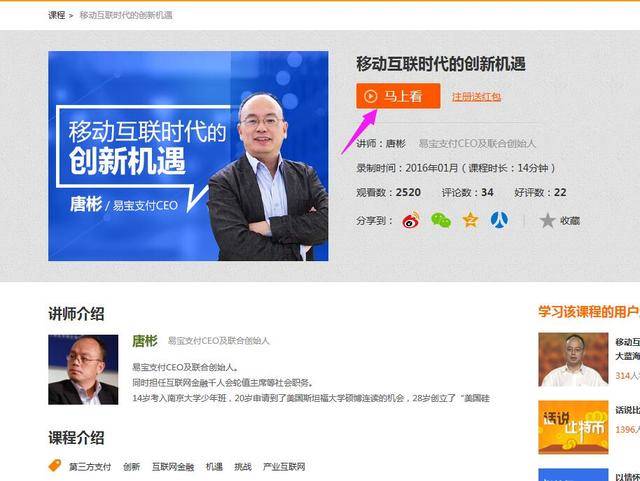Open related course thumbnail of man in white shirt
This screenshot has height=481, width=640.
coord(573,359)
